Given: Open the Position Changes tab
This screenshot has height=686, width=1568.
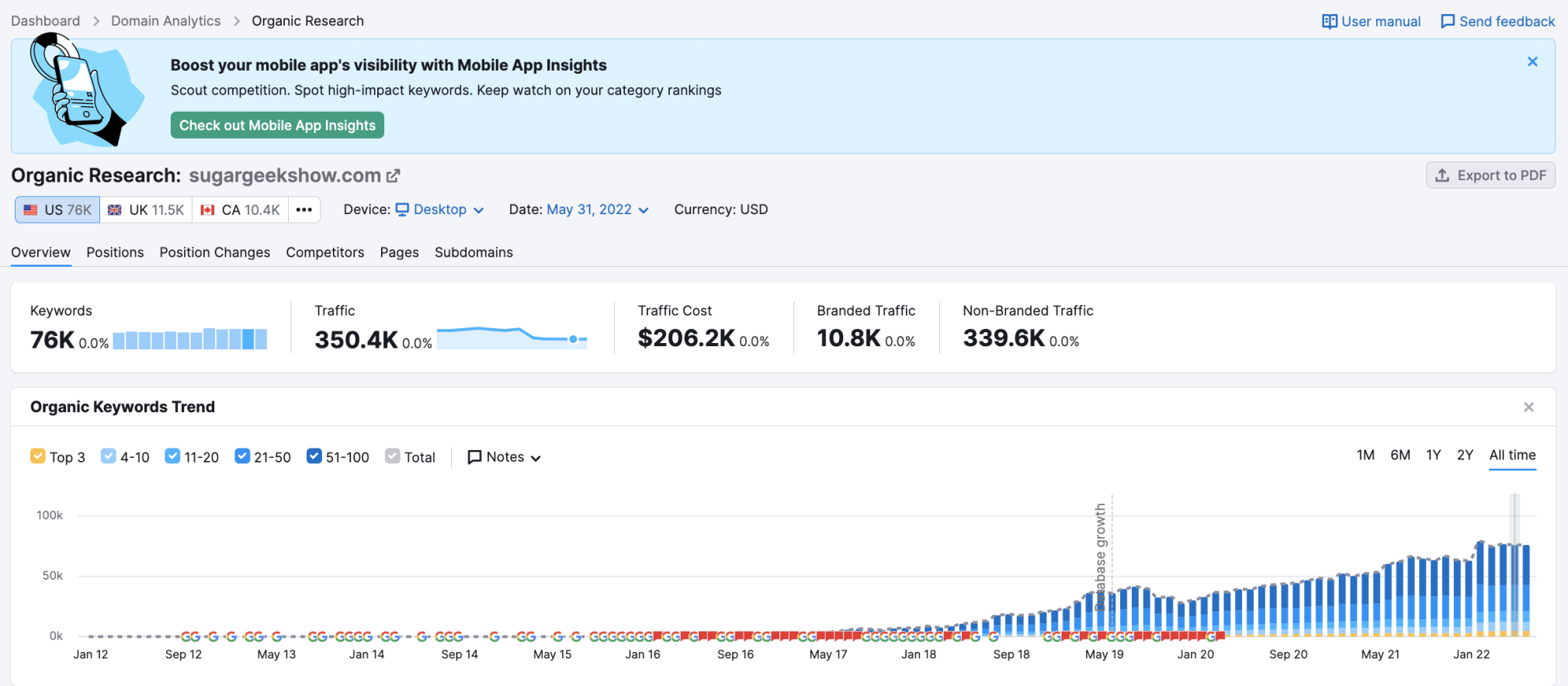Looking at the screenshot, I should click(x=215, y=252).
